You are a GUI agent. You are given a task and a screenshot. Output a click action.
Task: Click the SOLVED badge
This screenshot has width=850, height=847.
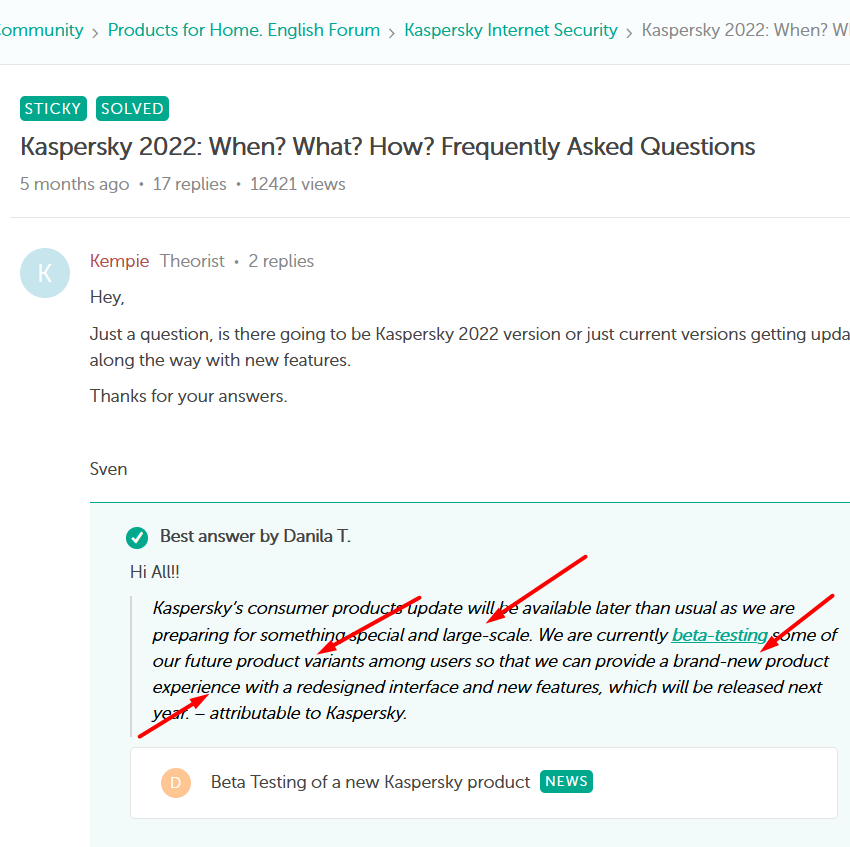(x=132, y=109)
